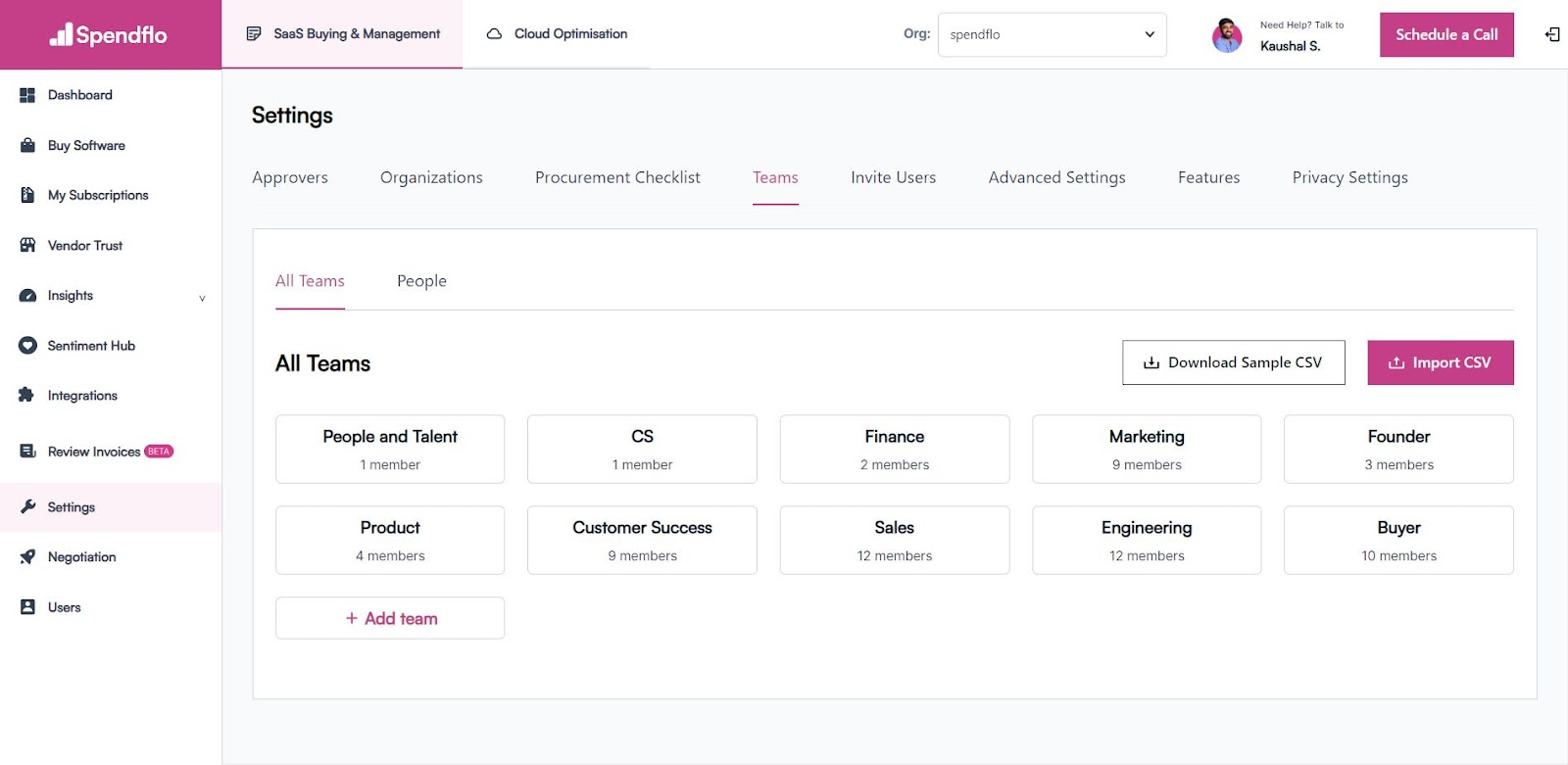Open the Privacy Settings tab
1568x765 pixels.
pyautogui.click(x=1349, y=177)
